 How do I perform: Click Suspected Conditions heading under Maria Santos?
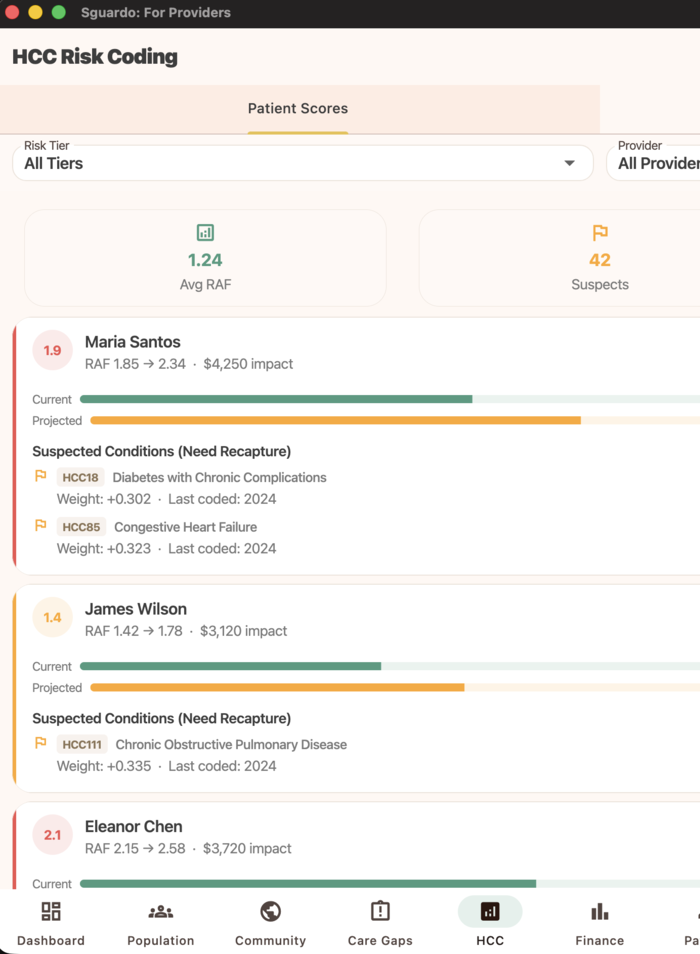tap(161, 451)
